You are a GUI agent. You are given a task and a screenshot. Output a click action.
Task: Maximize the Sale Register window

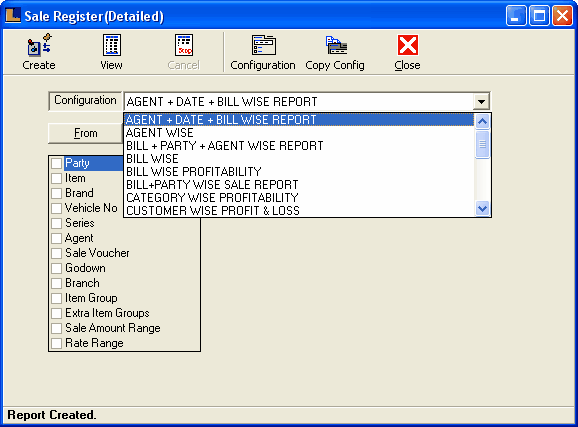tap(539, 16)
